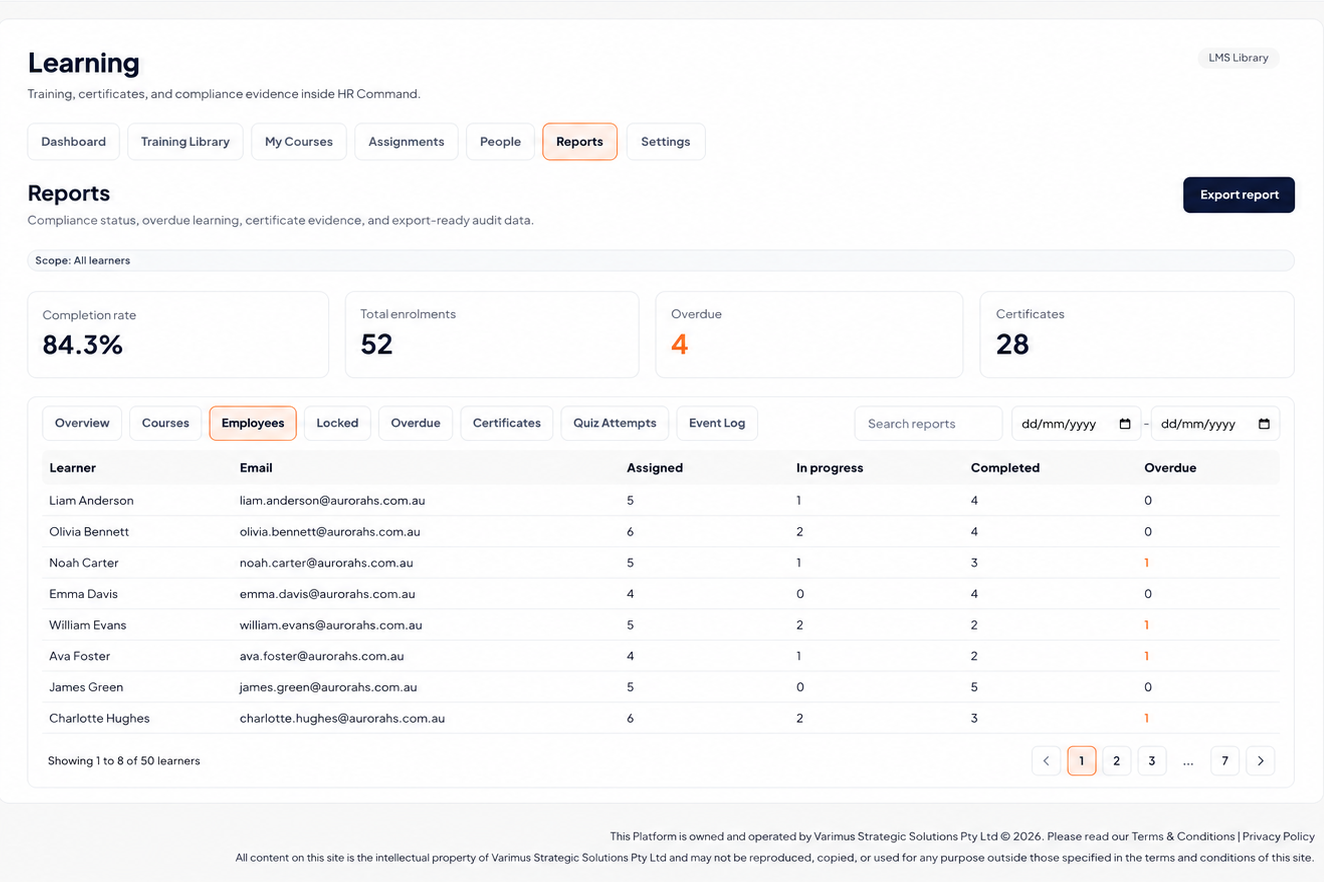Click the Overdue summary card showing 4
The image size is (1324, 882).
pyautogui.click(x=809, y=335)
